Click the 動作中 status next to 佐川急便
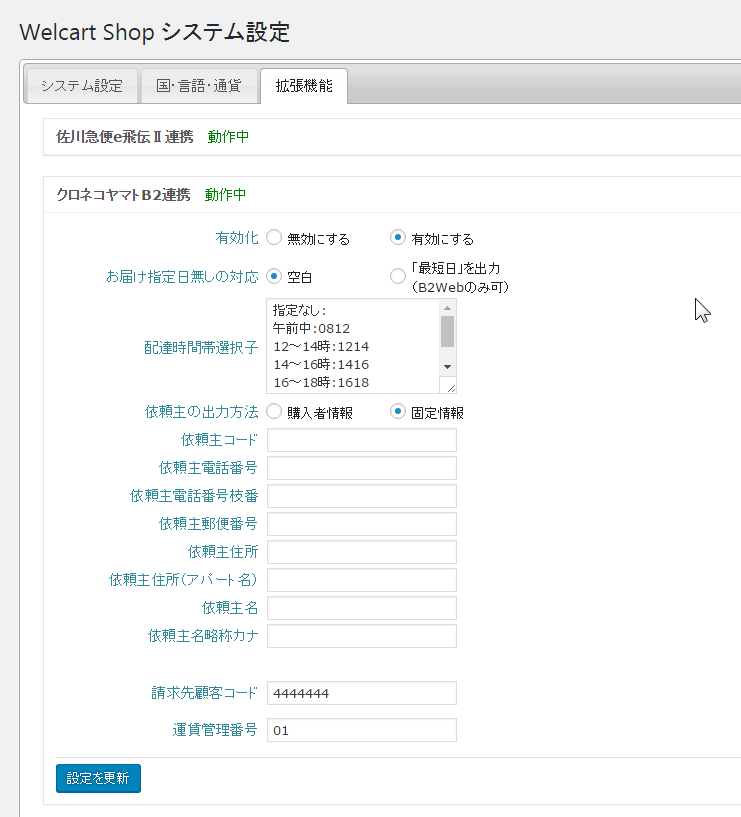The image size is (741, 817). (228, 137)
